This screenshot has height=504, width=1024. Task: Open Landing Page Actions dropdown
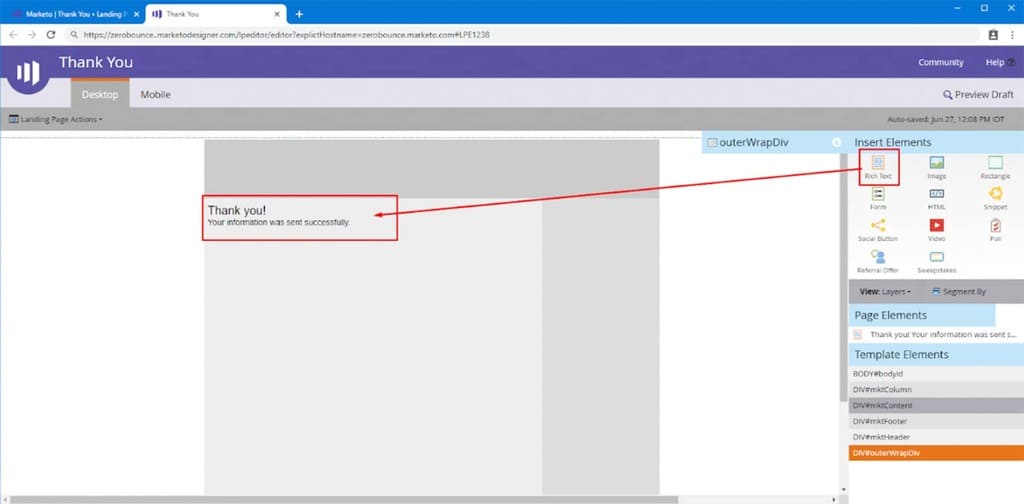click(x=56, y=119)
